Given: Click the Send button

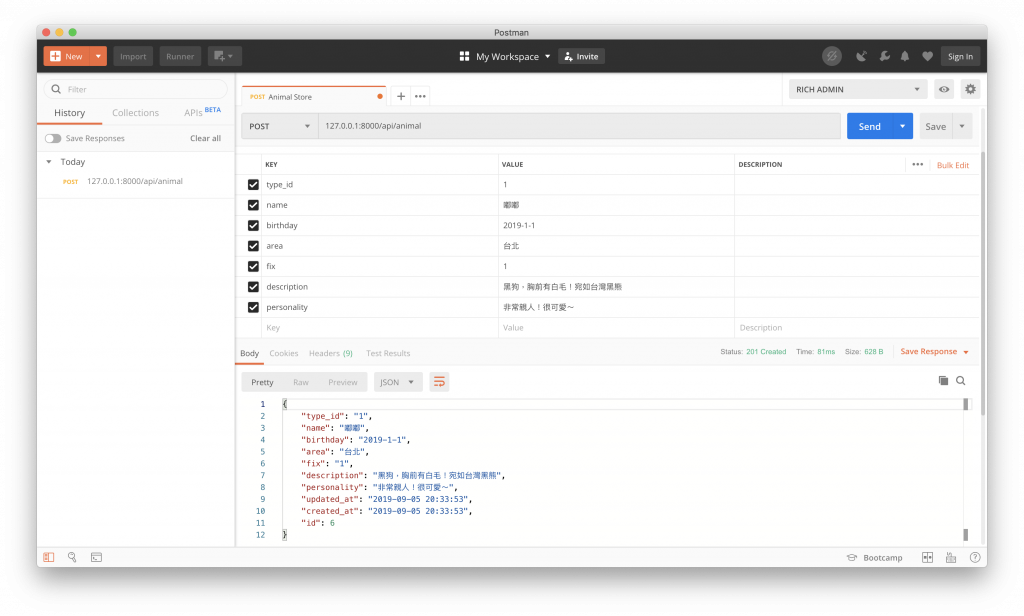Looking at the screenshot, I should (869, 126).
